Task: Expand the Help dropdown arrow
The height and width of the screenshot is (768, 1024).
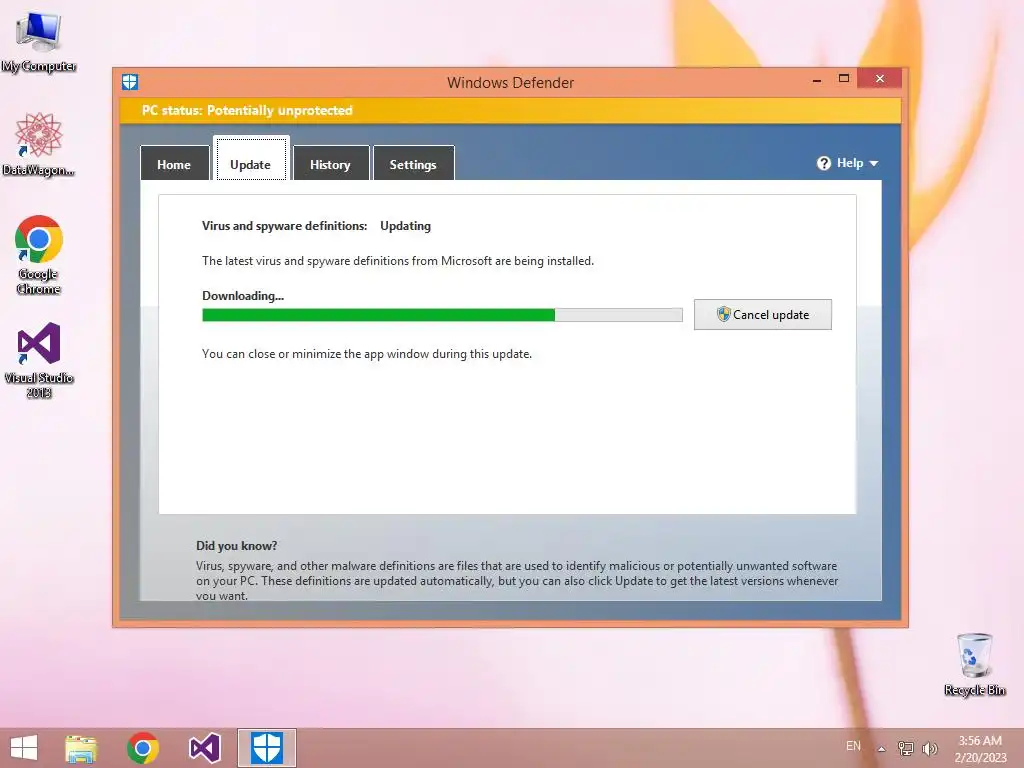Action: coord(874,163)
